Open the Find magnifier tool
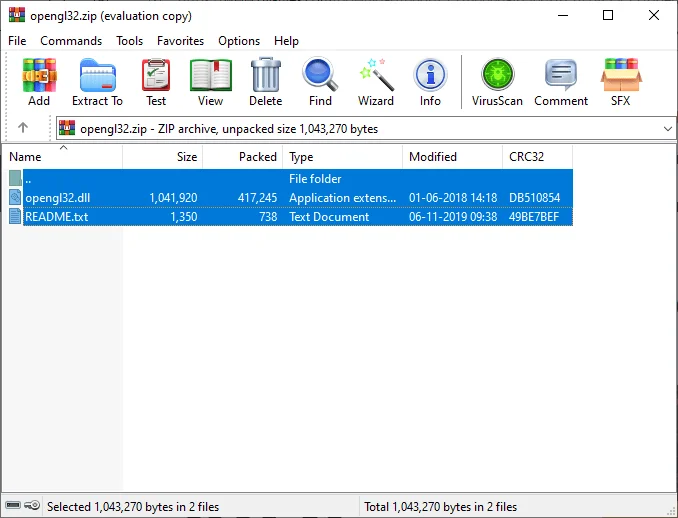 coord(320,82)
